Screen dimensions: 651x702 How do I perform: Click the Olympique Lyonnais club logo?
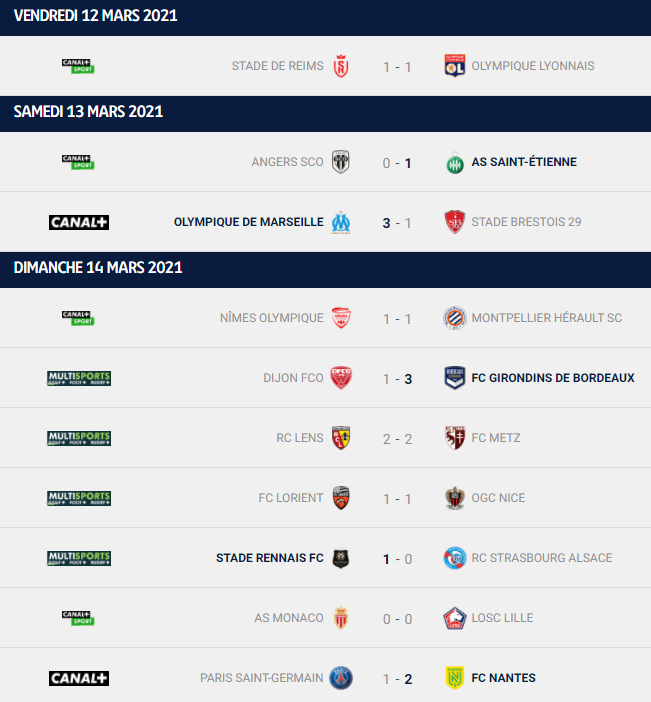(x=455, y=66)
